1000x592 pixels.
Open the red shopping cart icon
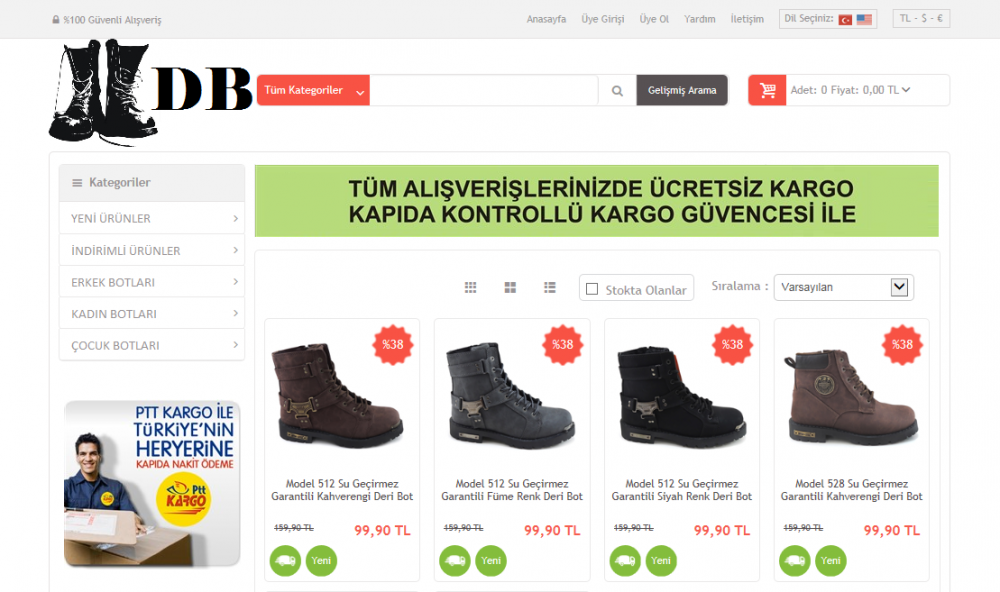click(767, 91)
